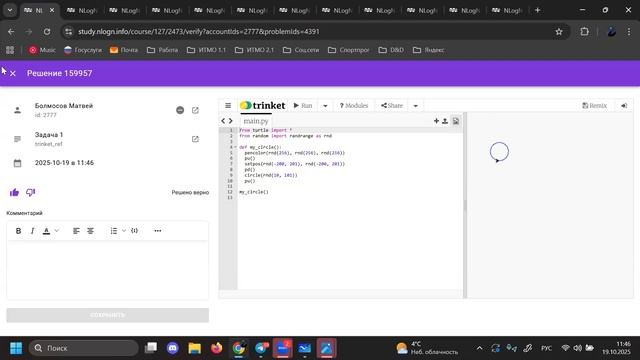Screen dimensions: 640x360
Task: Open the trinket hamburger menu
Action: tap(228, 106)
